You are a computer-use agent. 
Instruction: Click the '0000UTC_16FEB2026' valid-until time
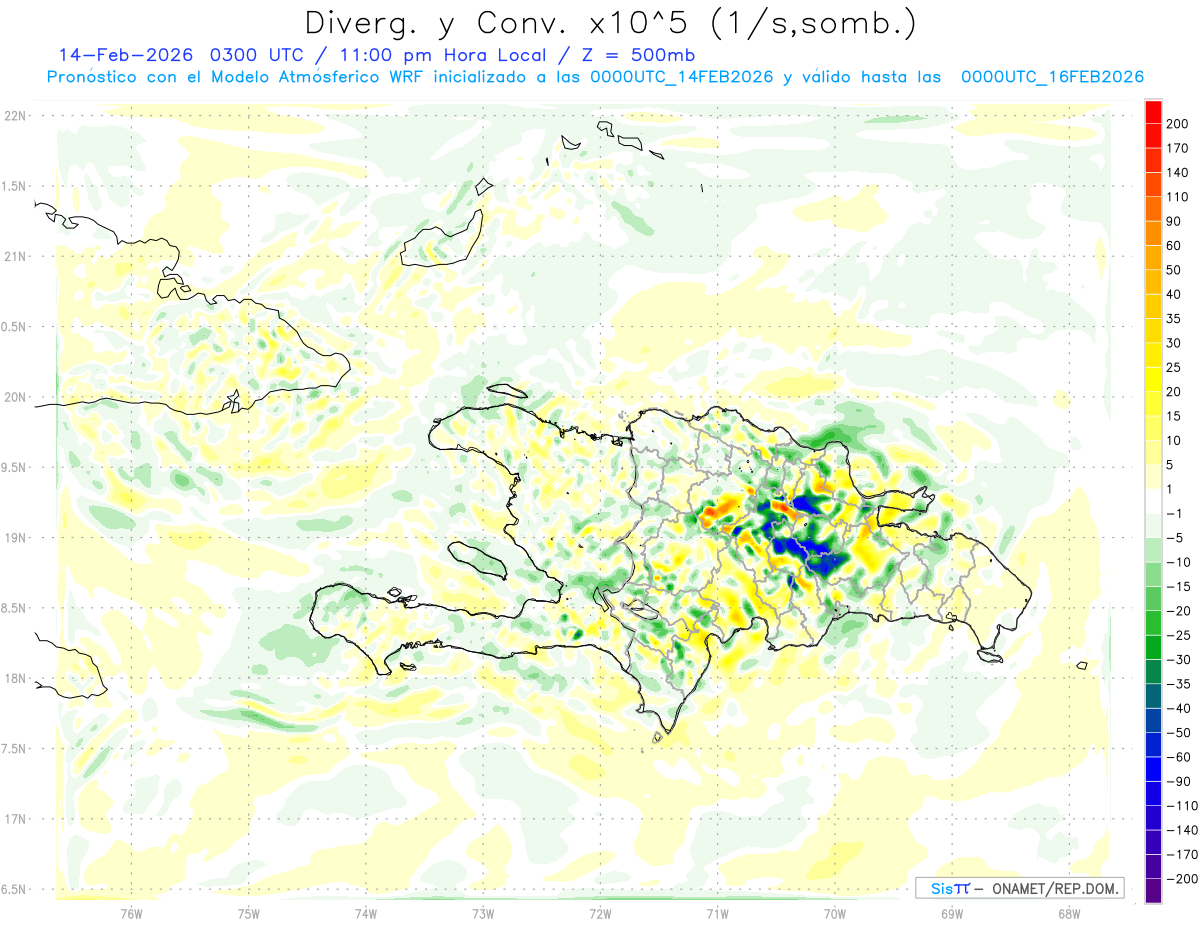(x=1052, y=77)
